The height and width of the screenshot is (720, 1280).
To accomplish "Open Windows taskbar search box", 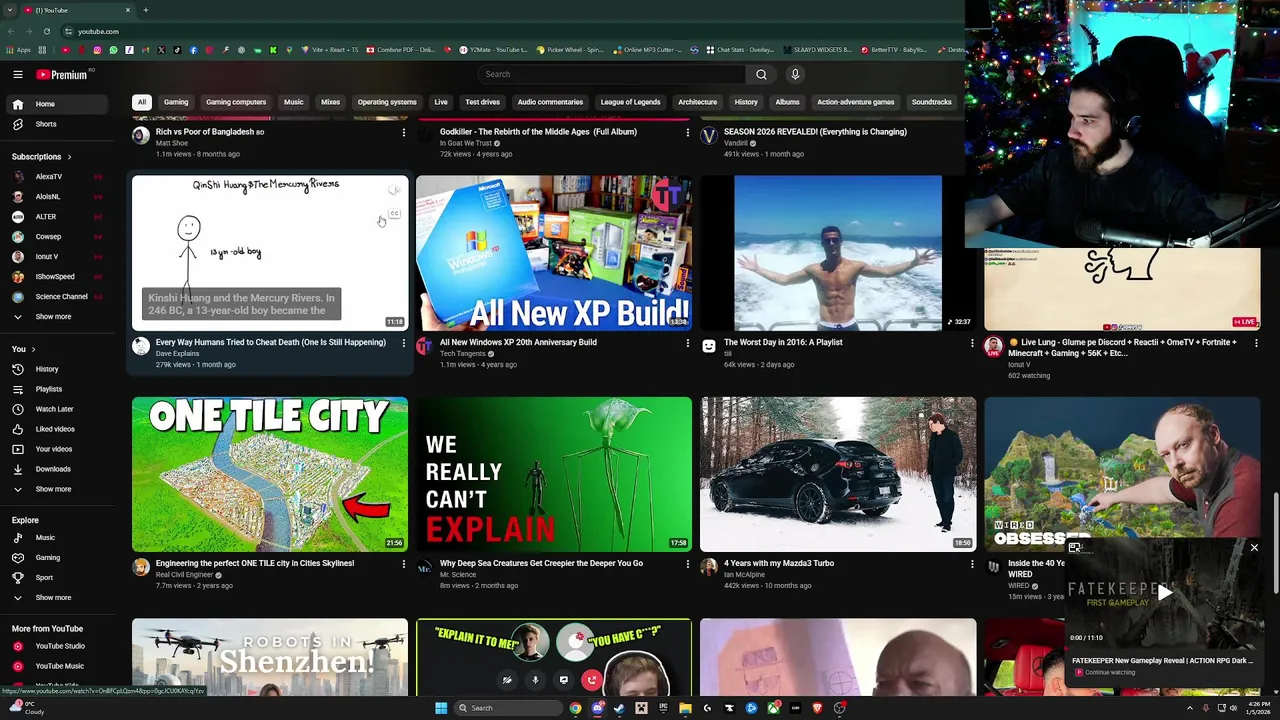I will click(x=508, y=708).
